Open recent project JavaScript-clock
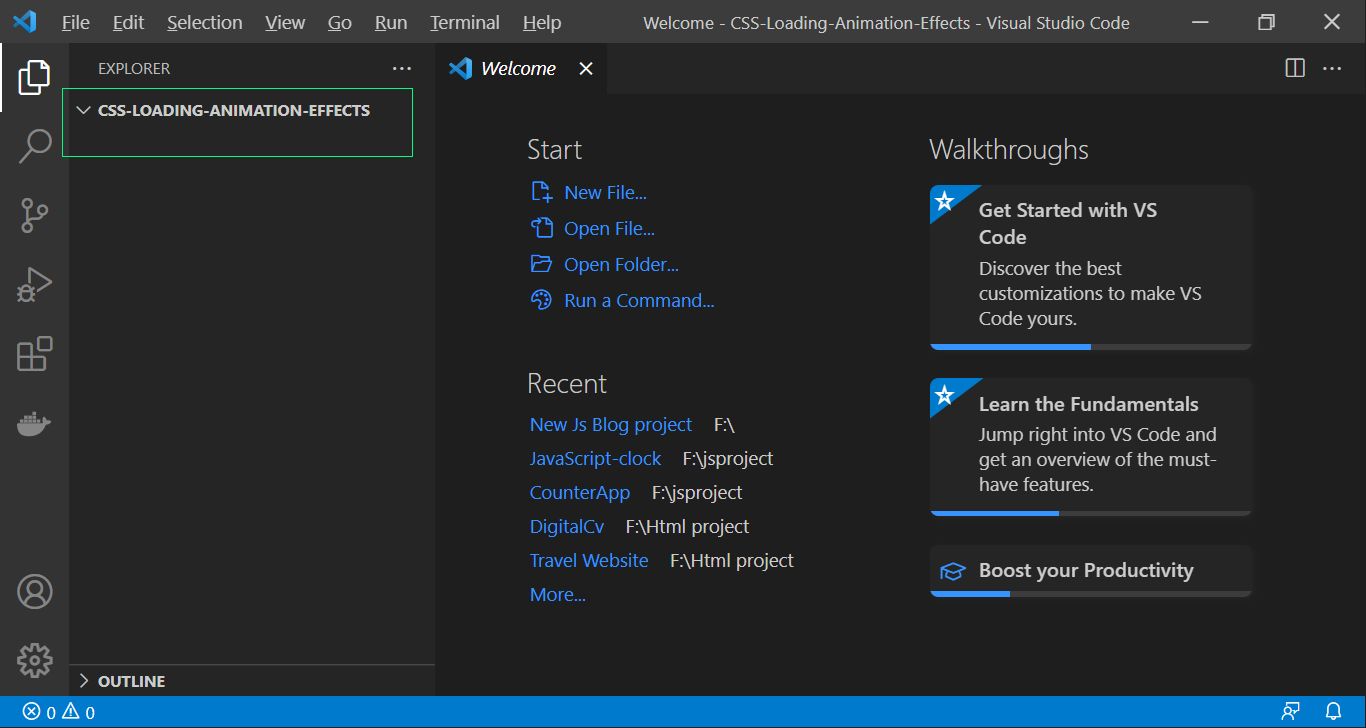This screenshot has height=728, width=1366. [595, 458]
